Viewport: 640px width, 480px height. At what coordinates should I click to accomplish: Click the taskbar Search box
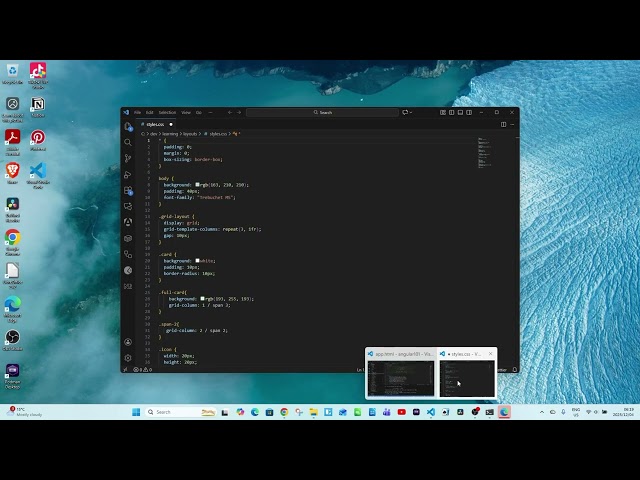tap(180, 412)
